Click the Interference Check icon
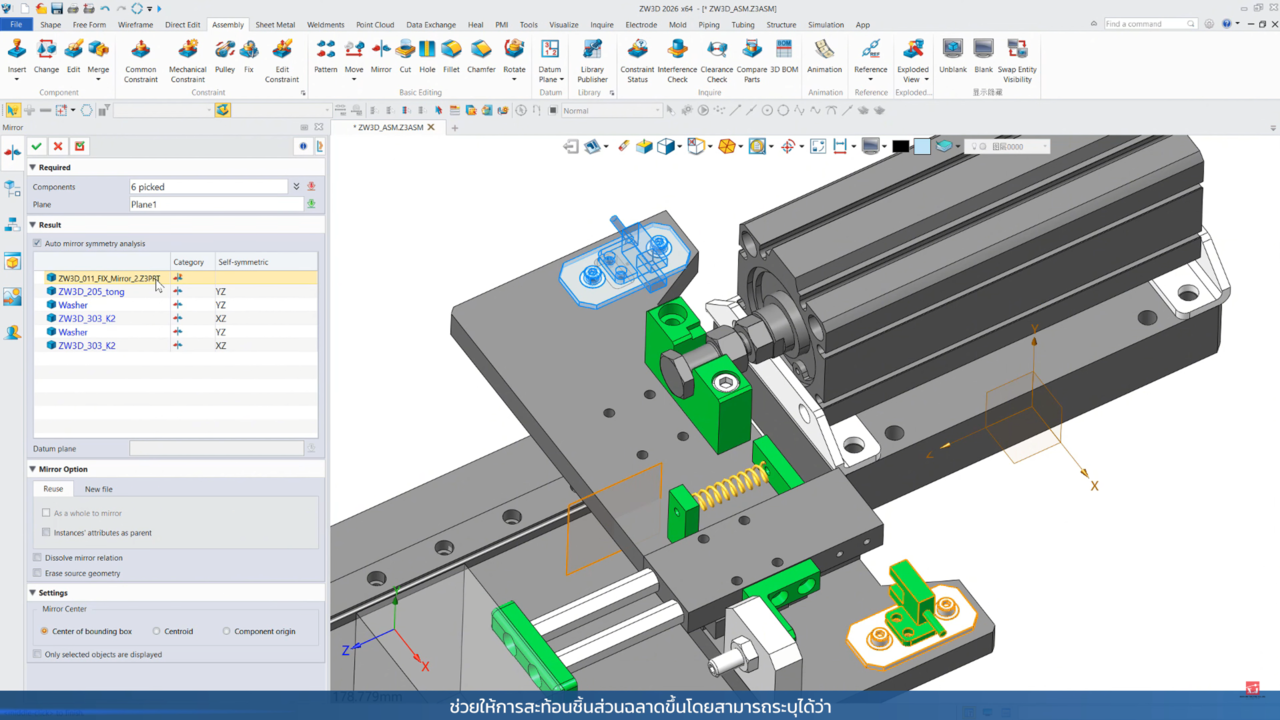 (x=677, y=50)
